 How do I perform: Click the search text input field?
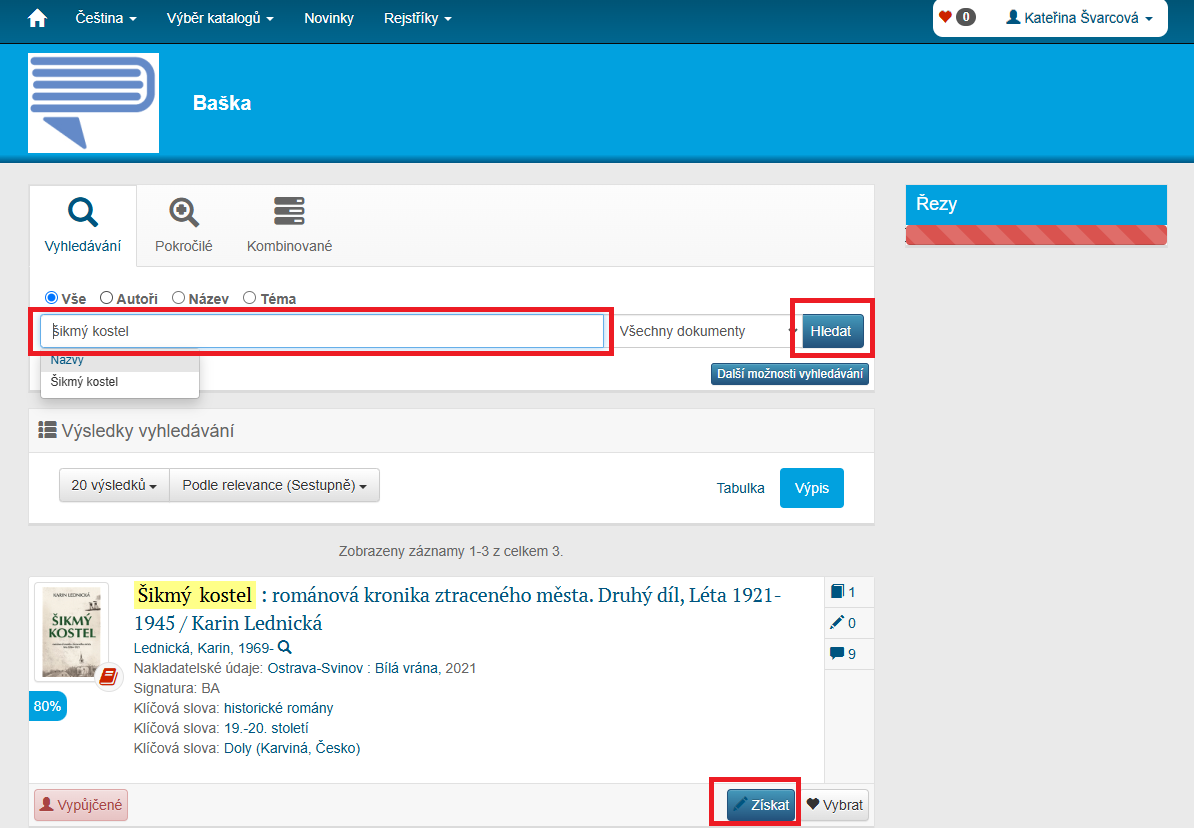[322, 331]
